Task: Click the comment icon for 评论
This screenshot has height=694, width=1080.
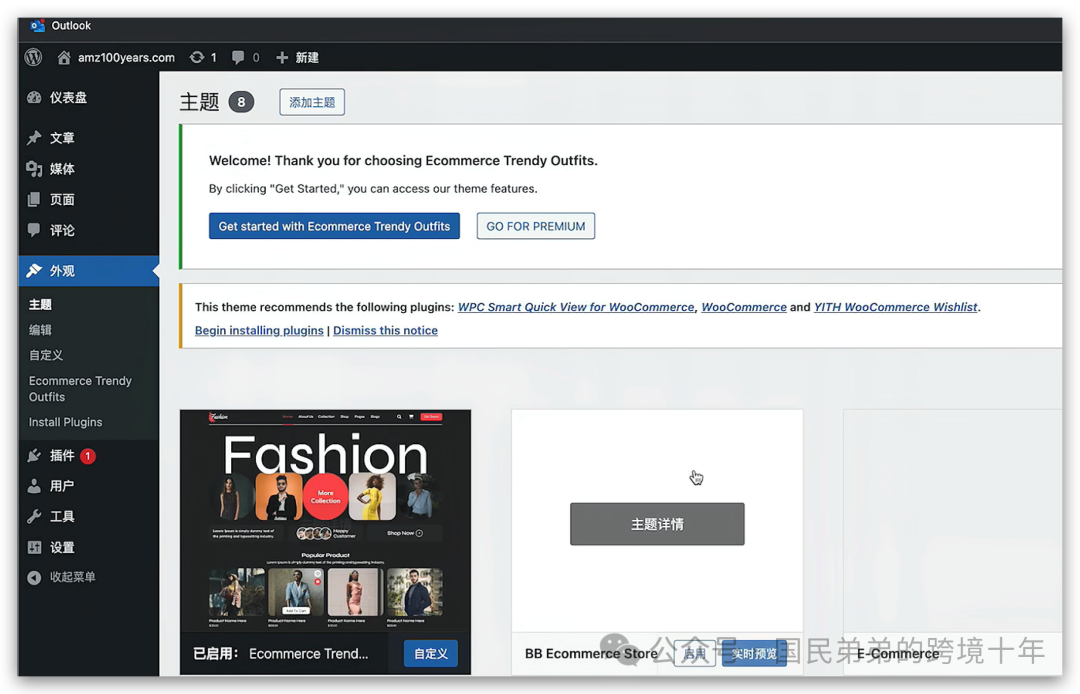Action: tap(34, 230)
